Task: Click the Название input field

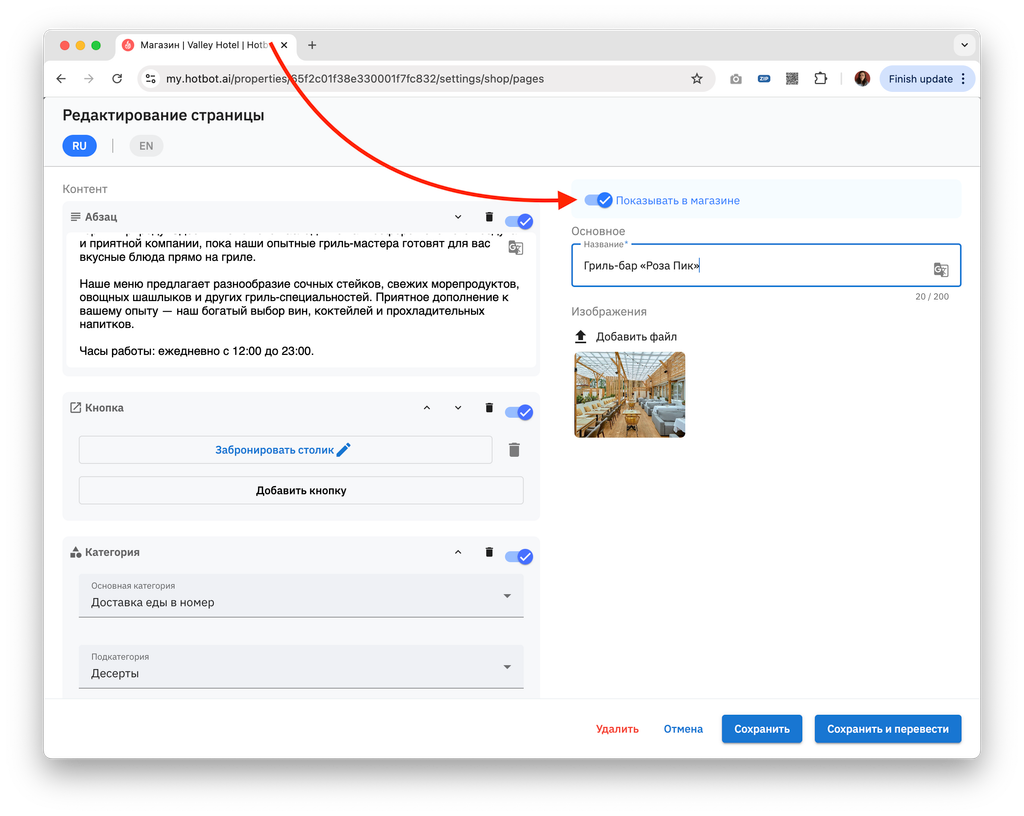Action: [766, 266]
